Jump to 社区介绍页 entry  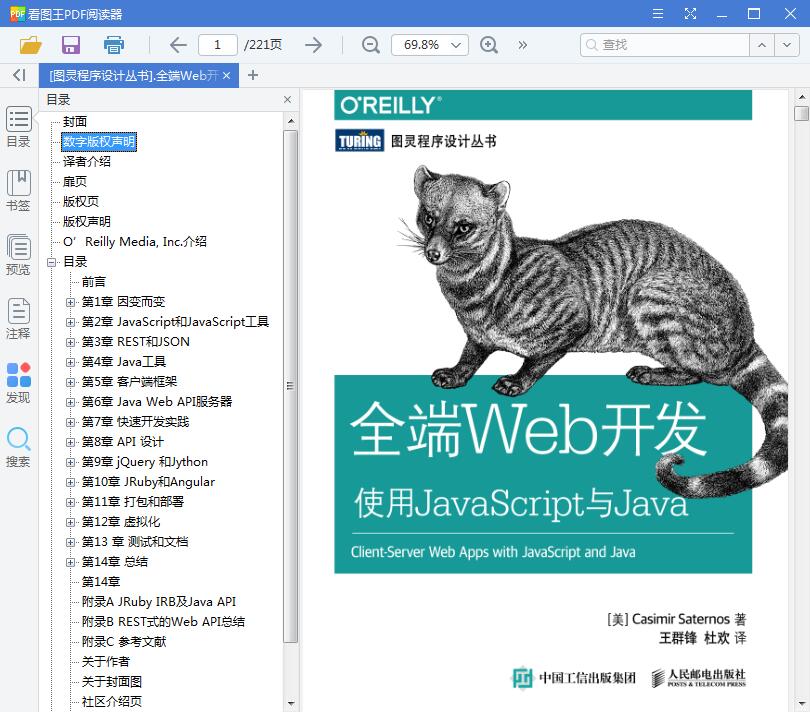click(x=112, y=702)
